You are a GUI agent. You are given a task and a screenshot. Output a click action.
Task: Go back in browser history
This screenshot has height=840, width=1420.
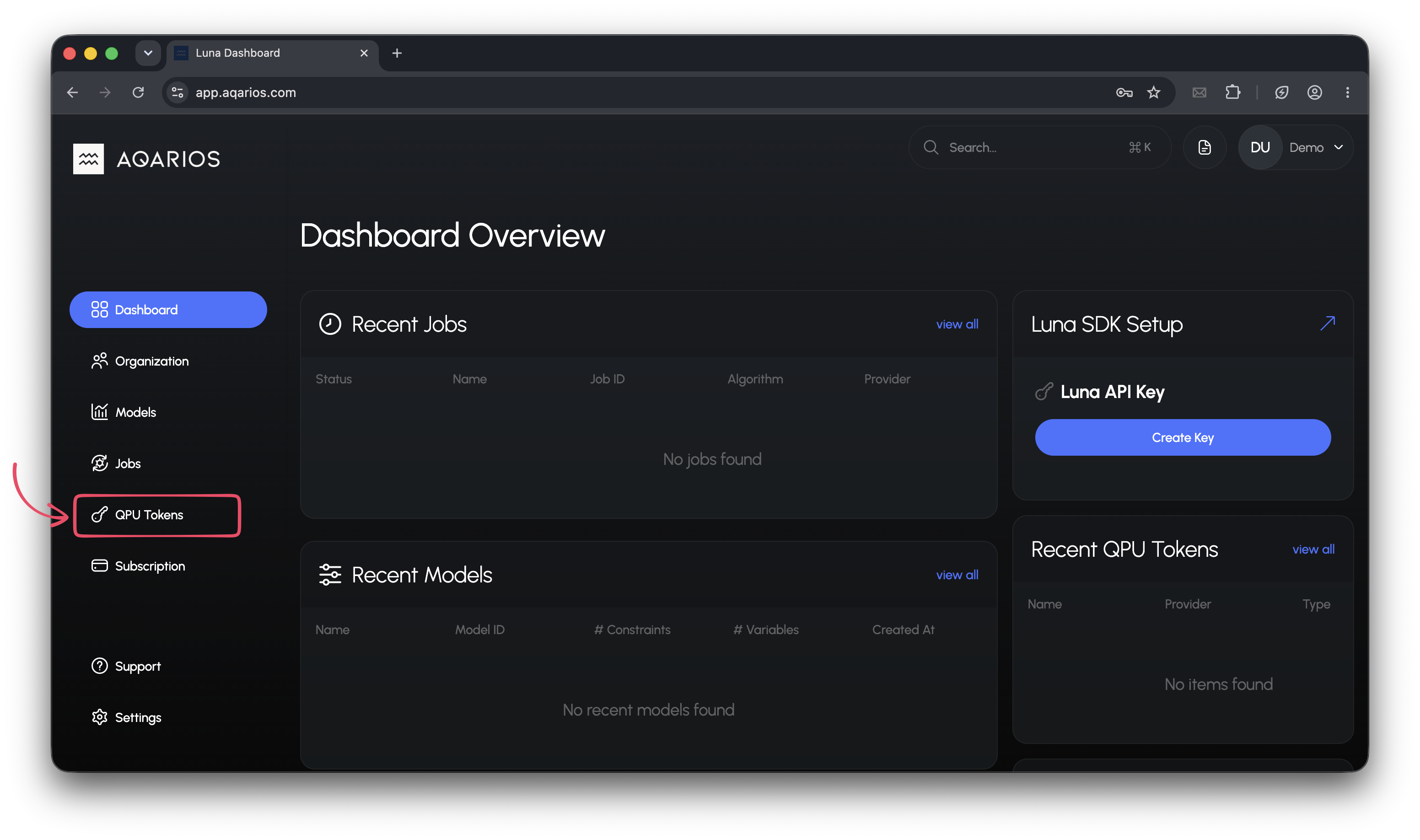pyautogui.click(x=72, y=92)
